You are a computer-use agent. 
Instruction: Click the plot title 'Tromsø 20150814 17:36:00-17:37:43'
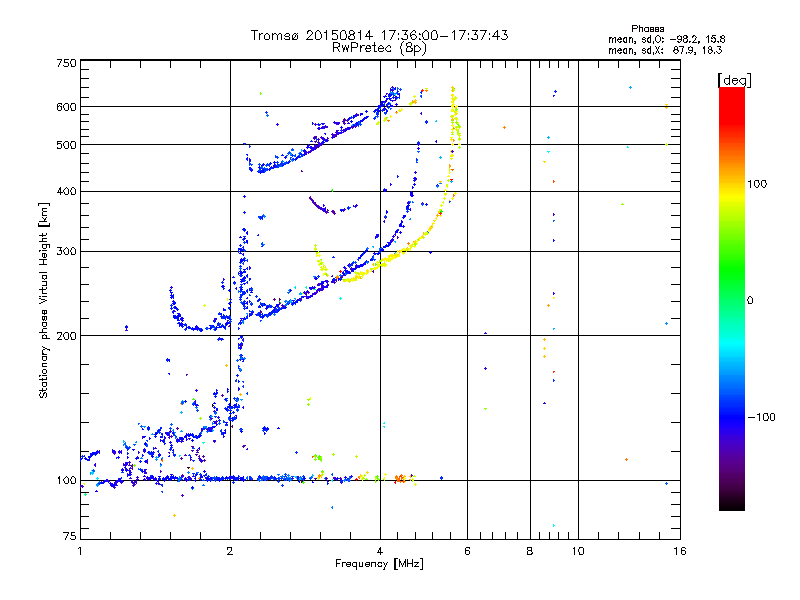(379, 35)
